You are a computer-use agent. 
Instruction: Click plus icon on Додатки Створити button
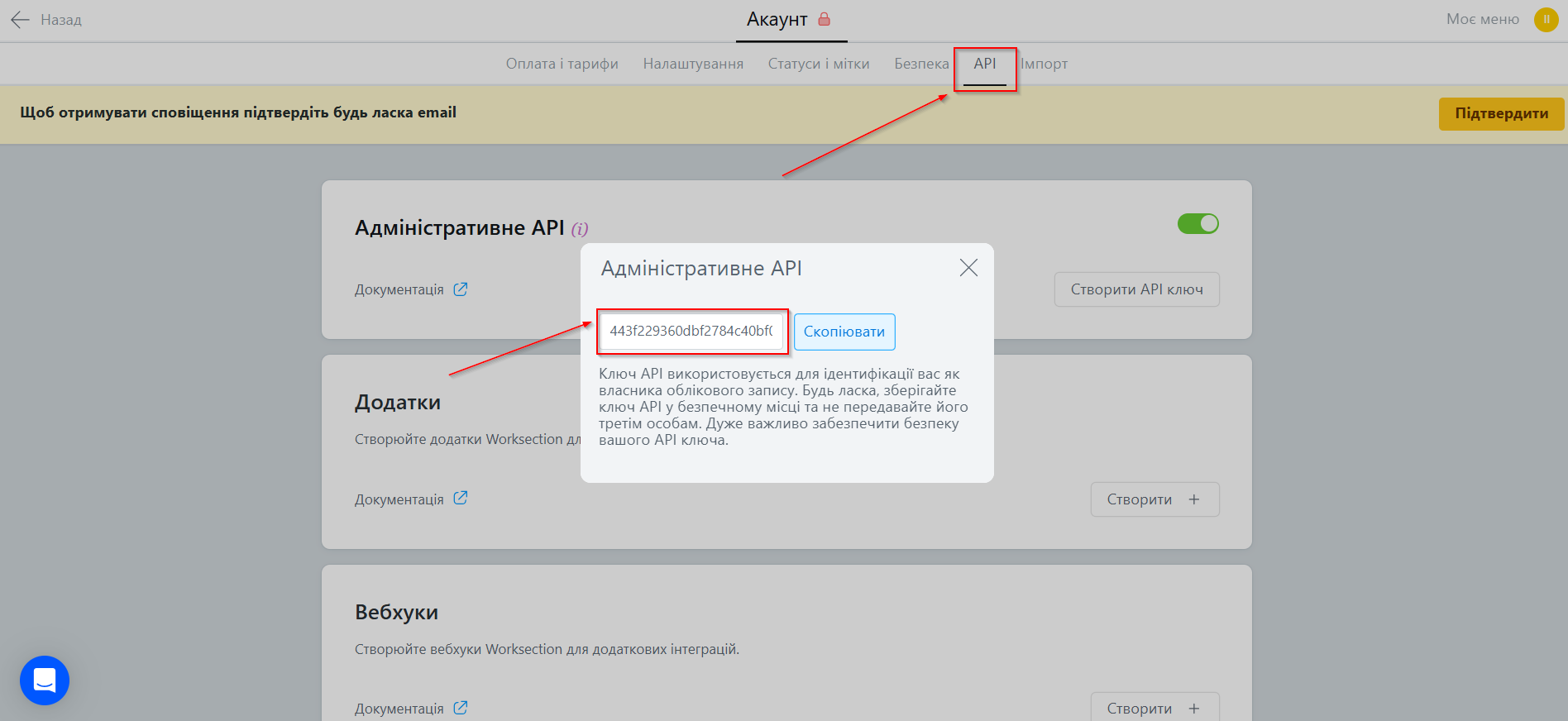tap(1194, 499)
